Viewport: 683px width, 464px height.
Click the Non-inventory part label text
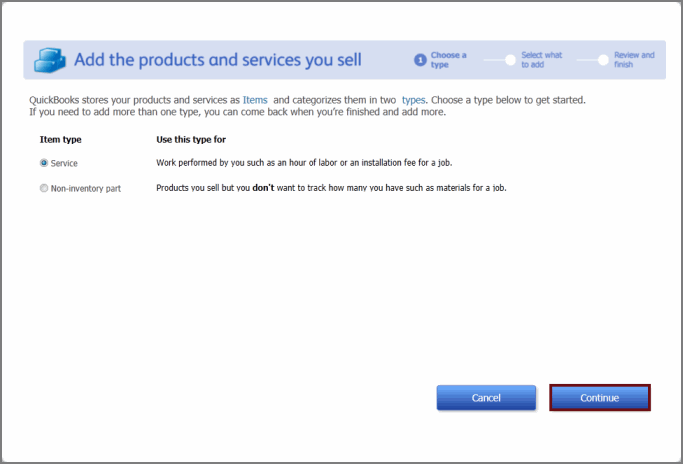coord(86,189)
